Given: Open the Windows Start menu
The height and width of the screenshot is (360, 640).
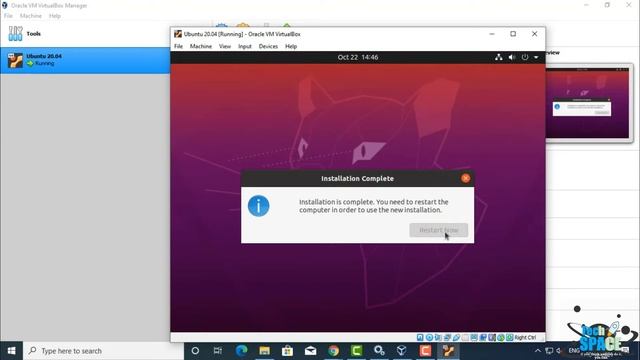Looking at the screenshot, I should pyautogui.click(x=11, y=351).
